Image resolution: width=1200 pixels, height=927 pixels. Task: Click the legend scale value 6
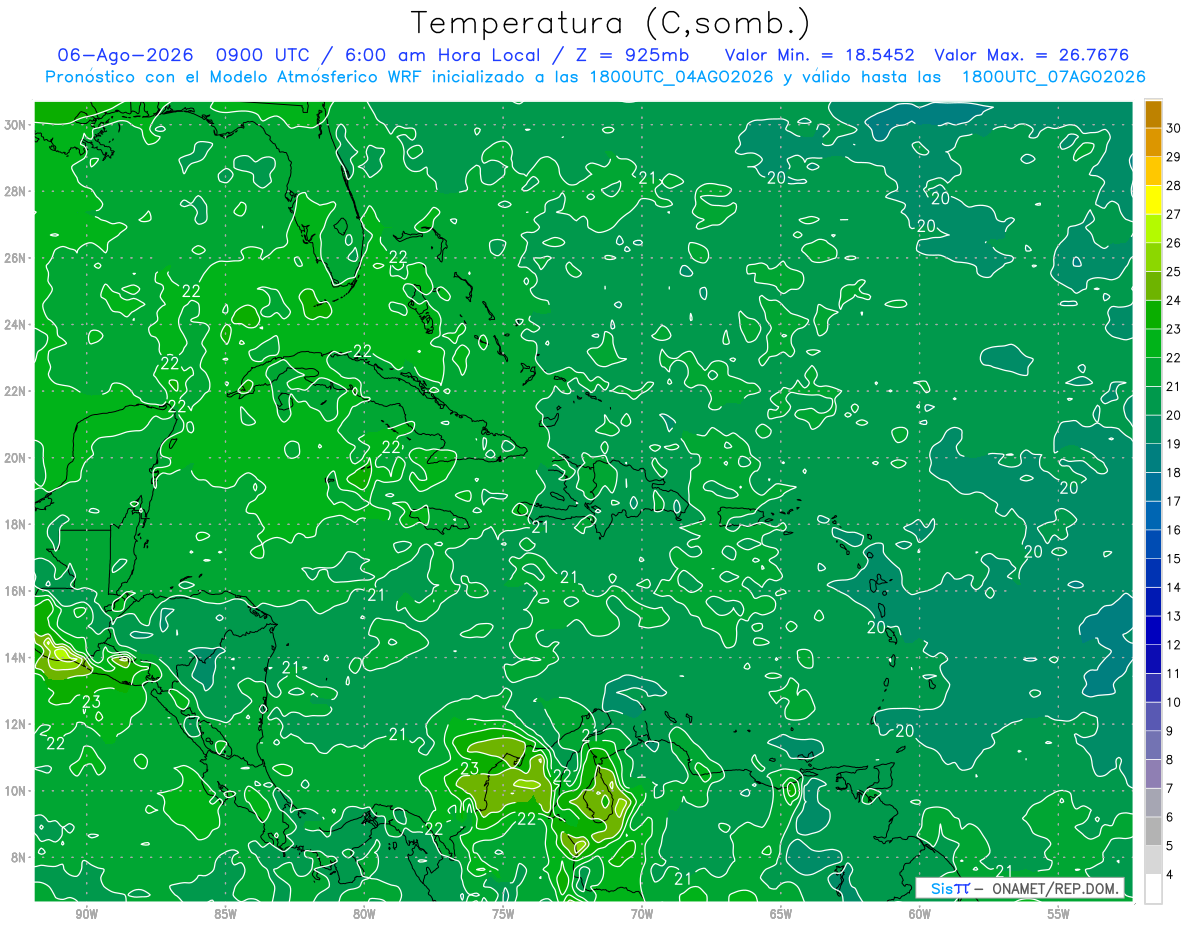(x=1171, y=817)
